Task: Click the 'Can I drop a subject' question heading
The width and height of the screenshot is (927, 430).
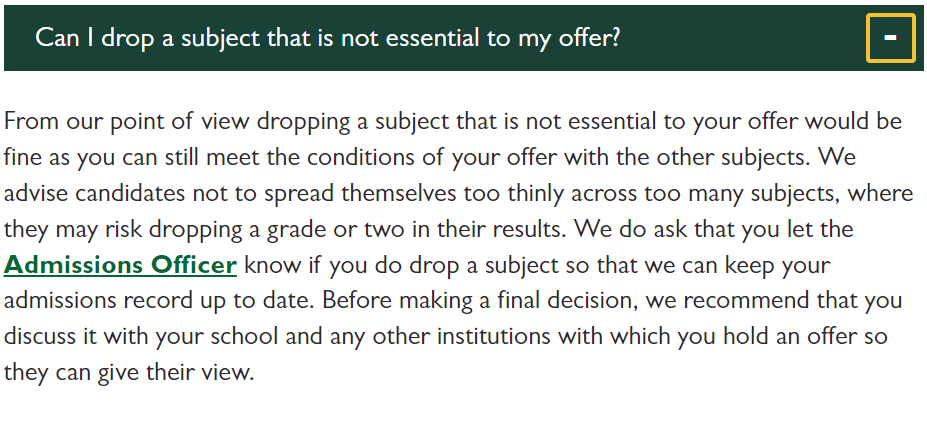Action: pyautogui.click(x=328, y=38)
